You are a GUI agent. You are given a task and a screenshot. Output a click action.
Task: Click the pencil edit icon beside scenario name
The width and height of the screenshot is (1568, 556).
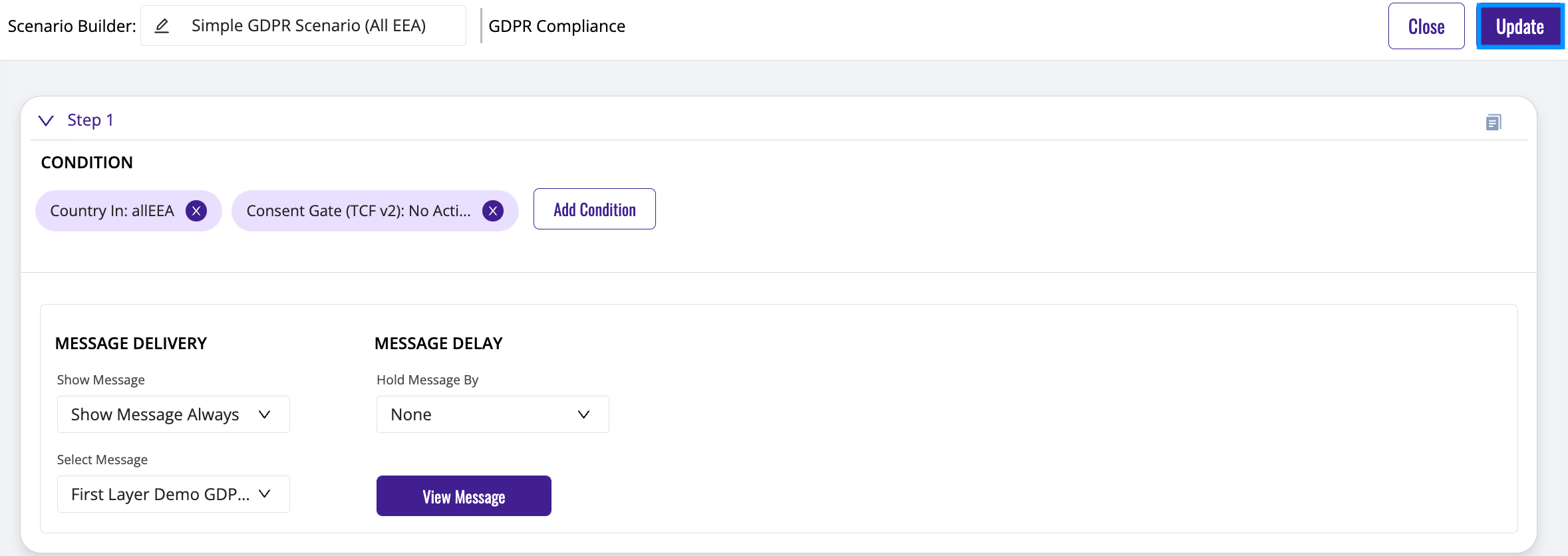pyautogui.click(x=162, y=26)
